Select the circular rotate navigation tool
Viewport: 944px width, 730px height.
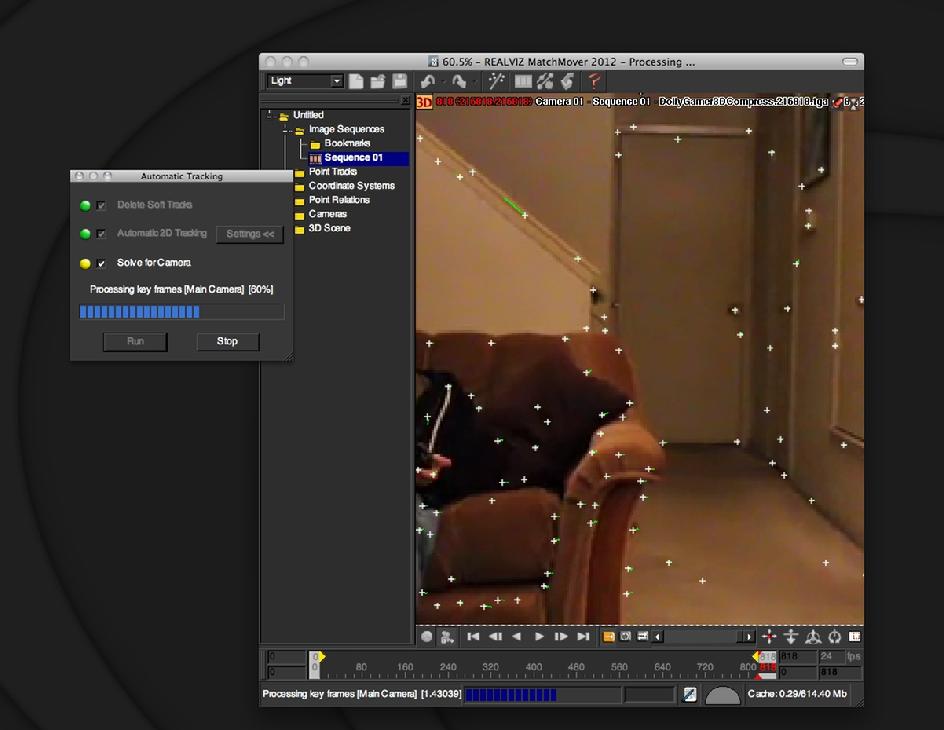tap(834, 637)
